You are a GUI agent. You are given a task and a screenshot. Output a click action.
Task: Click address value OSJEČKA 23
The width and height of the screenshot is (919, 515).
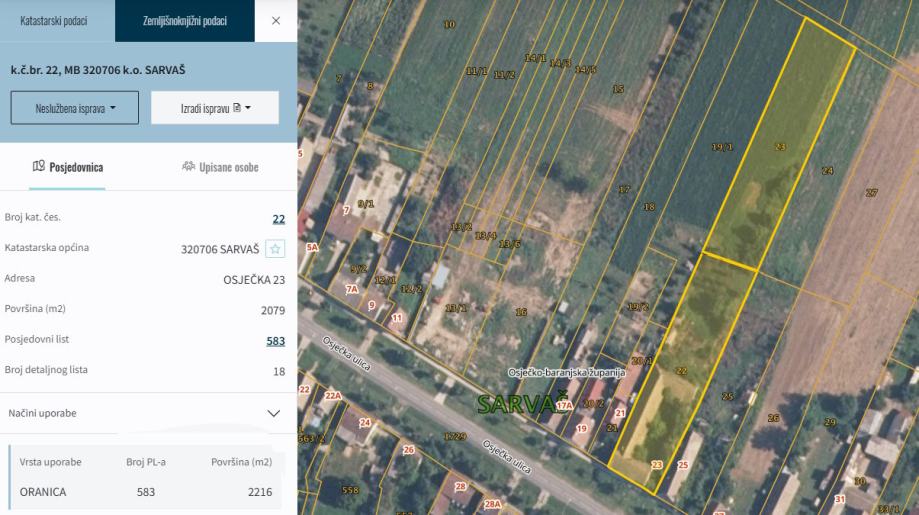(x=254, y=280)
